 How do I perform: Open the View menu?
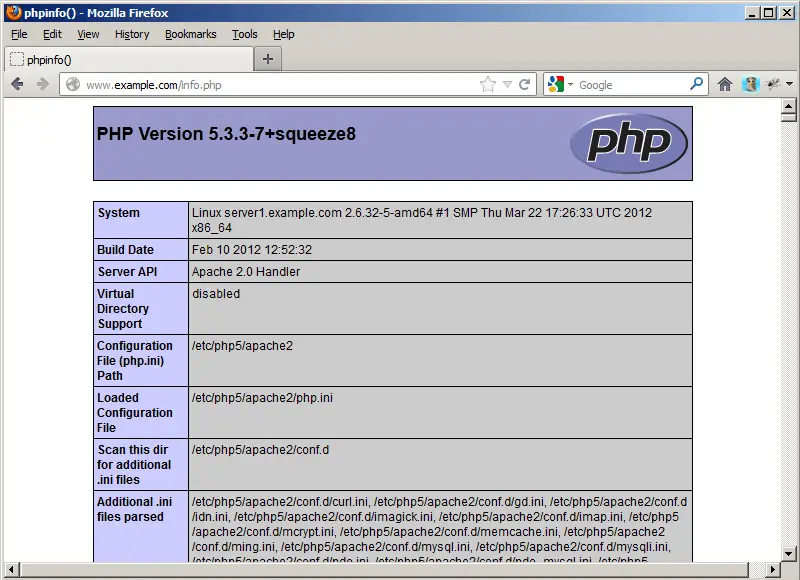click(x=88, y=34)
